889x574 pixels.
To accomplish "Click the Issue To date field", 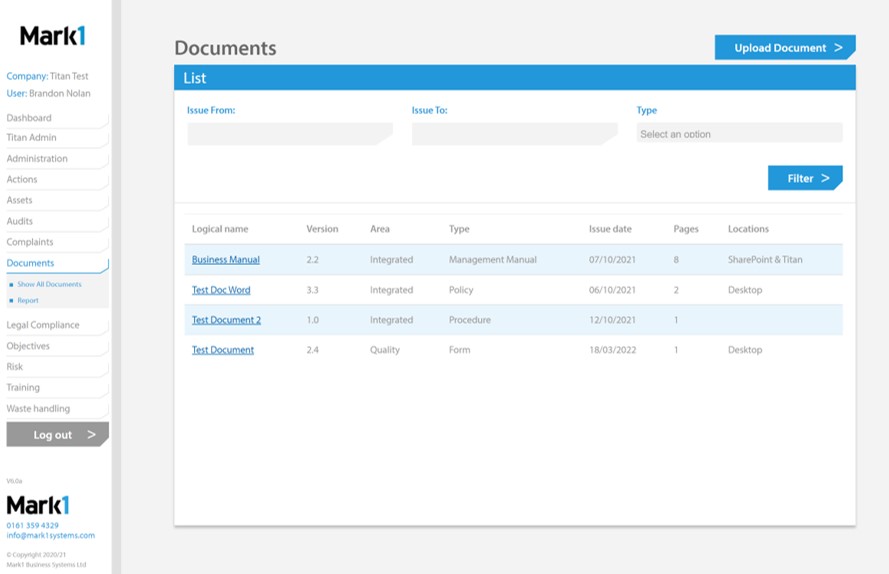I will click(514, 134).
